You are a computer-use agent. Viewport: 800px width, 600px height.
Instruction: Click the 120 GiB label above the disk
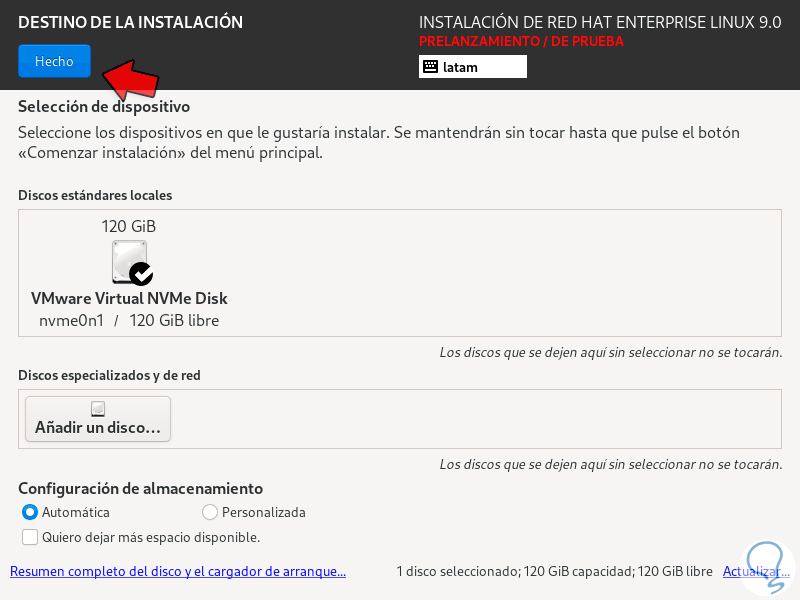point(129,226)
